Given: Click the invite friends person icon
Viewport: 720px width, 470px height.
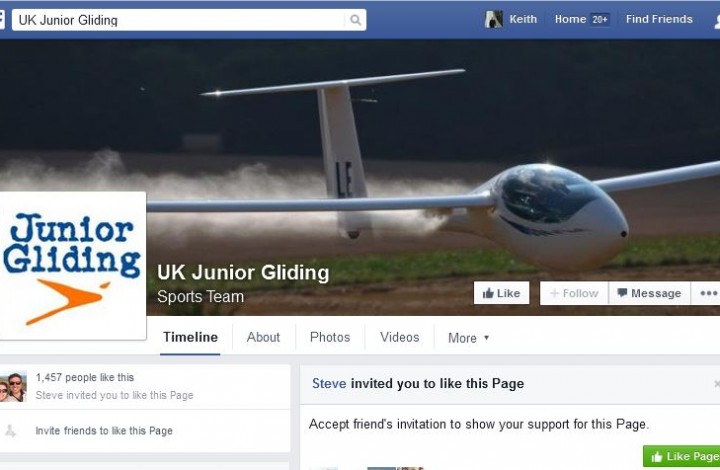Looking at the screenshot, I should pyautogui.click(x=10, y=431).
